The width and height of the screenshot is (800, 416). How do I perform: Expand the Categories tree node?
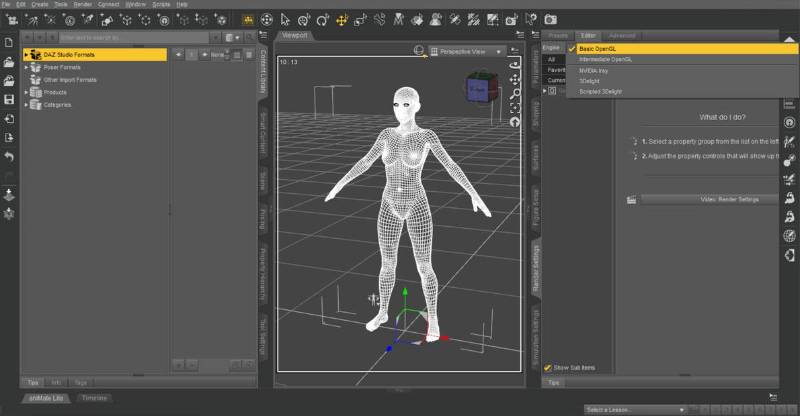tap(27, 105)
